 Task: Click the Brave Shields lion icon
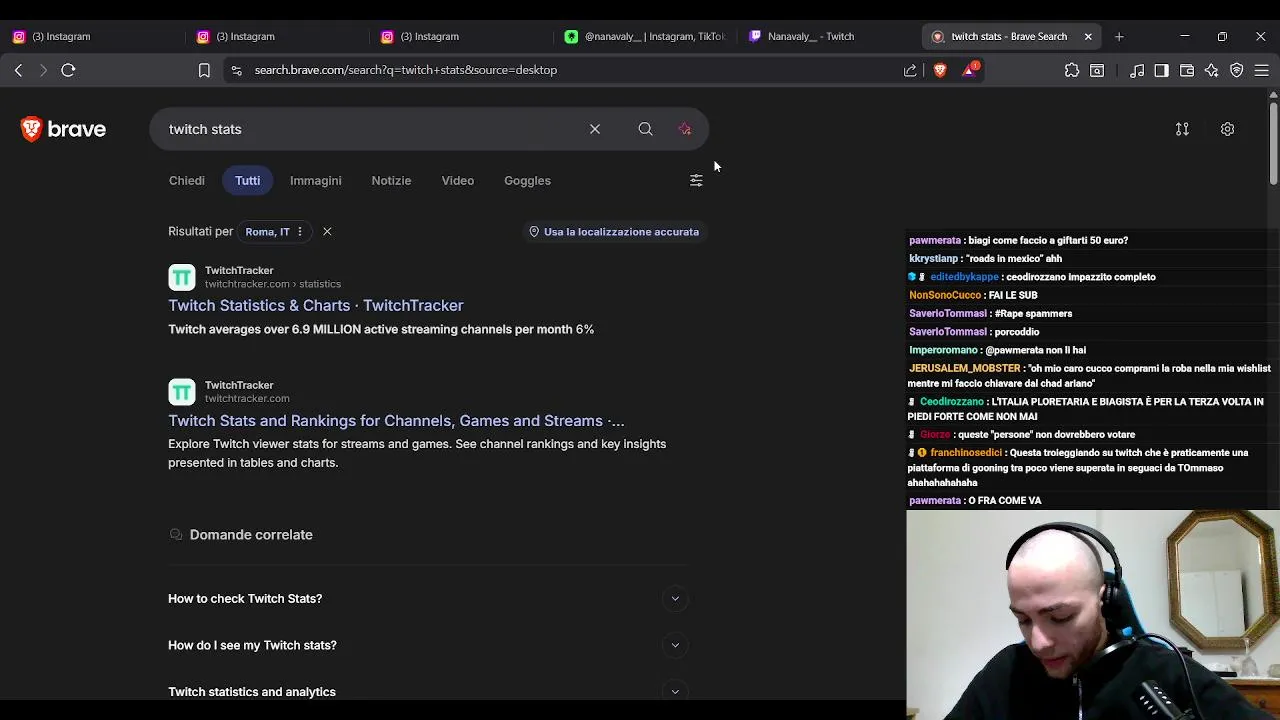pyautogui.click(x=940, y=70)
